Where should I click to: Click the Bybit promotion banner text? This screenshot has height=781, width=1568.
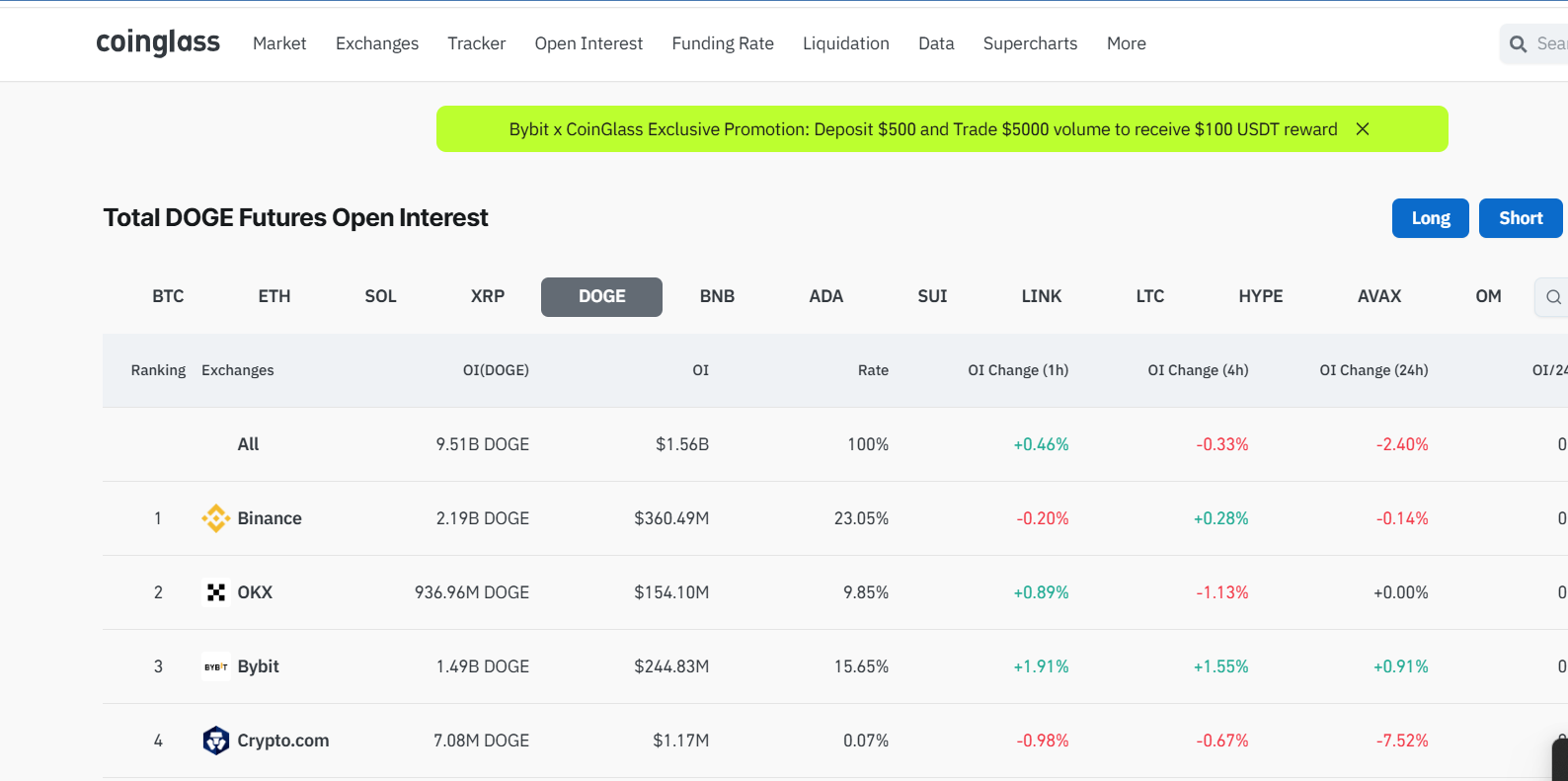923,129
